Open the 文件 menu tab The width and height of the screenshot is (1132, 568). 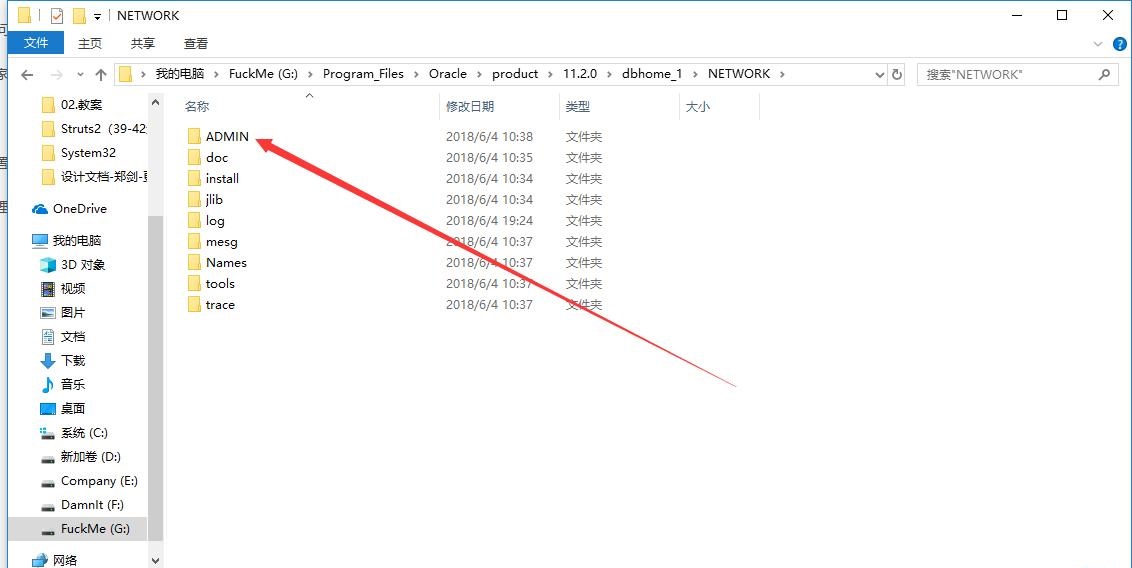36,43
